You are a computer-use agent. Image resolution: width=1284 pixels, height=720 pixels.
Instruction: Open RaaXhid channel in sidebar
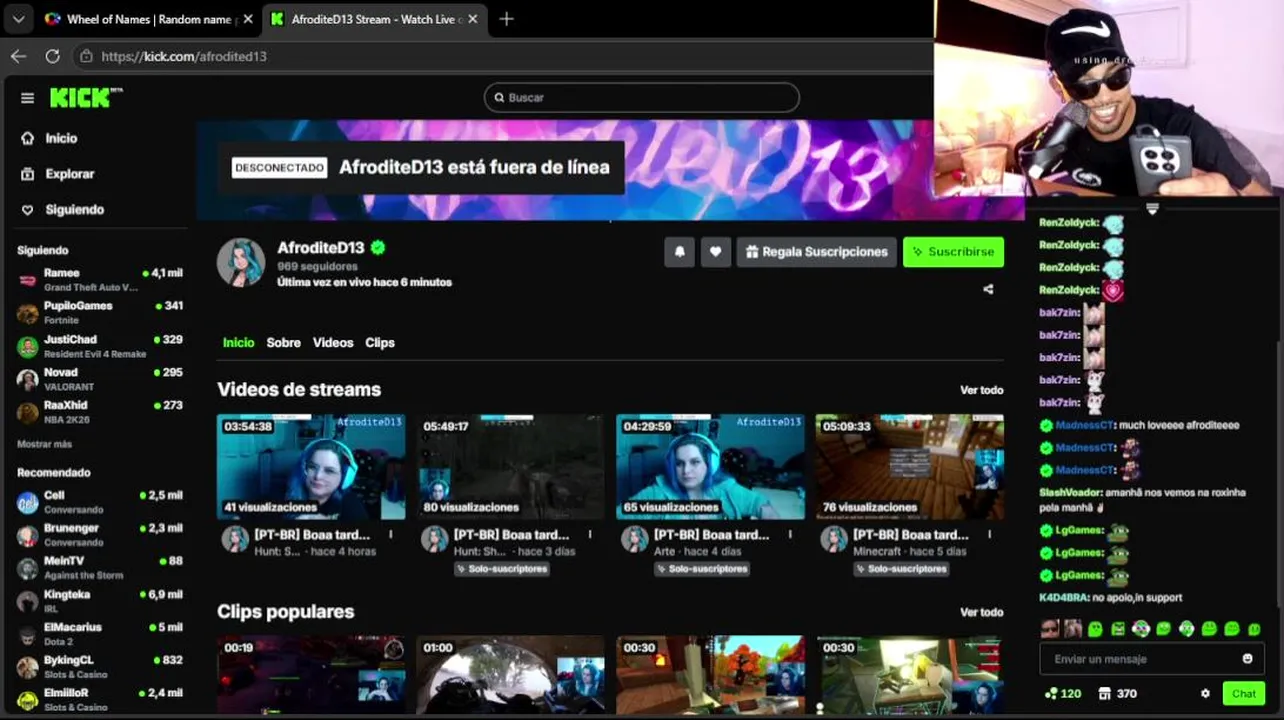pos(100,412)
